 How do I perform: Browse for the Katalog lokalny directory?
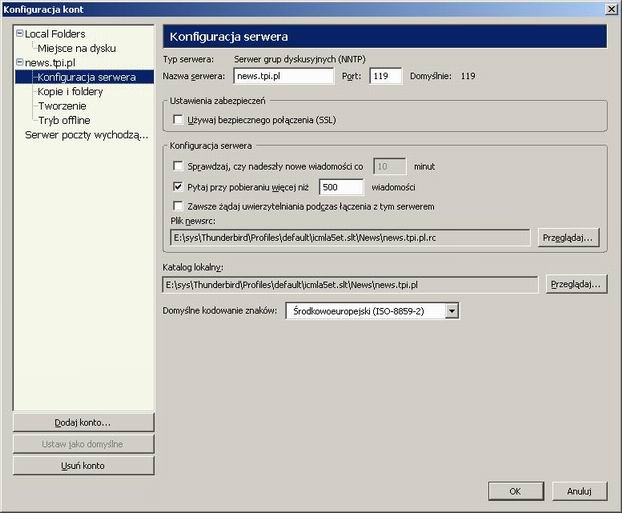tap(577, 285)
